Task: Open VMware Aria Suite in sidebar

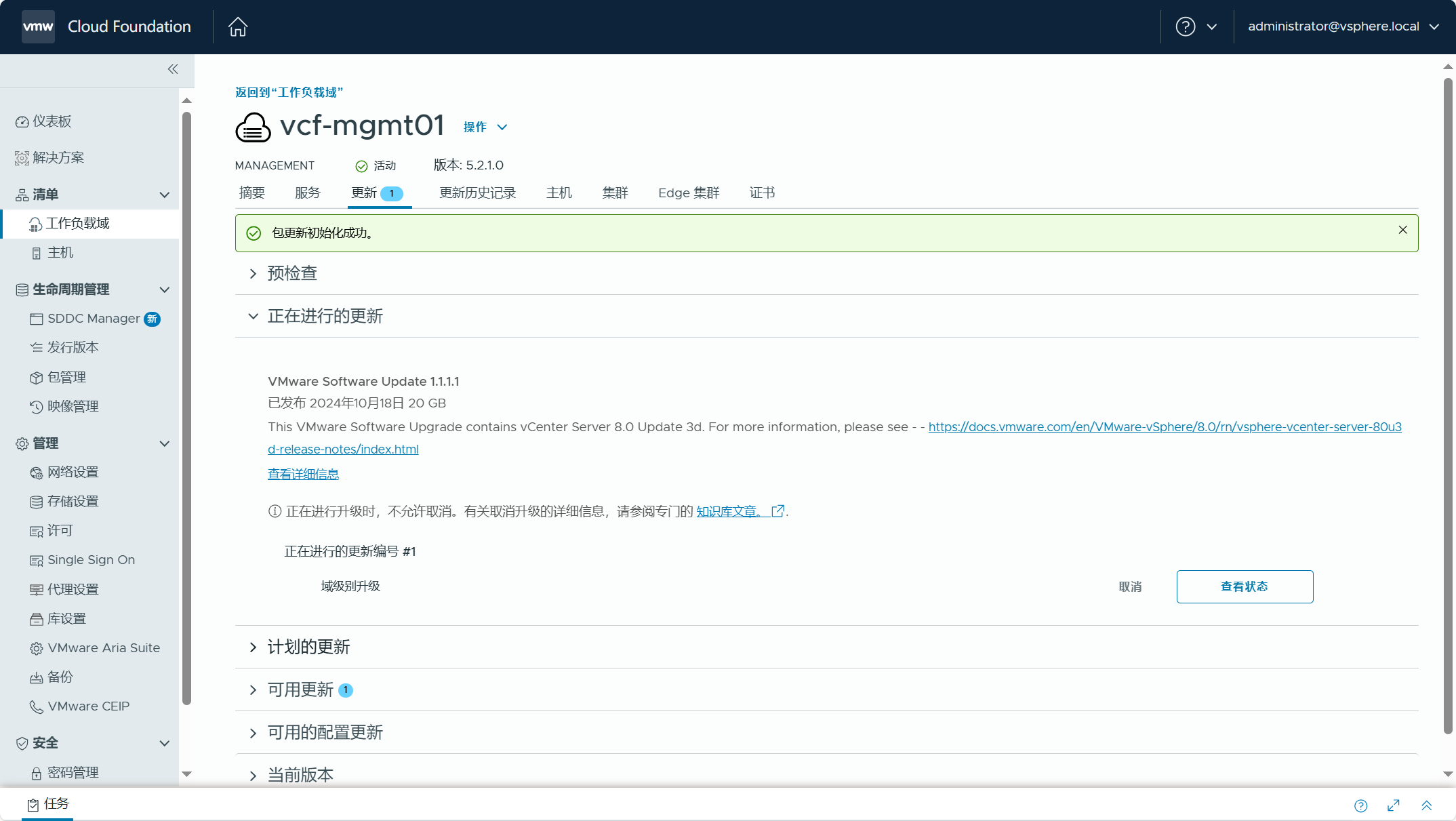Action: pos(95,648)
